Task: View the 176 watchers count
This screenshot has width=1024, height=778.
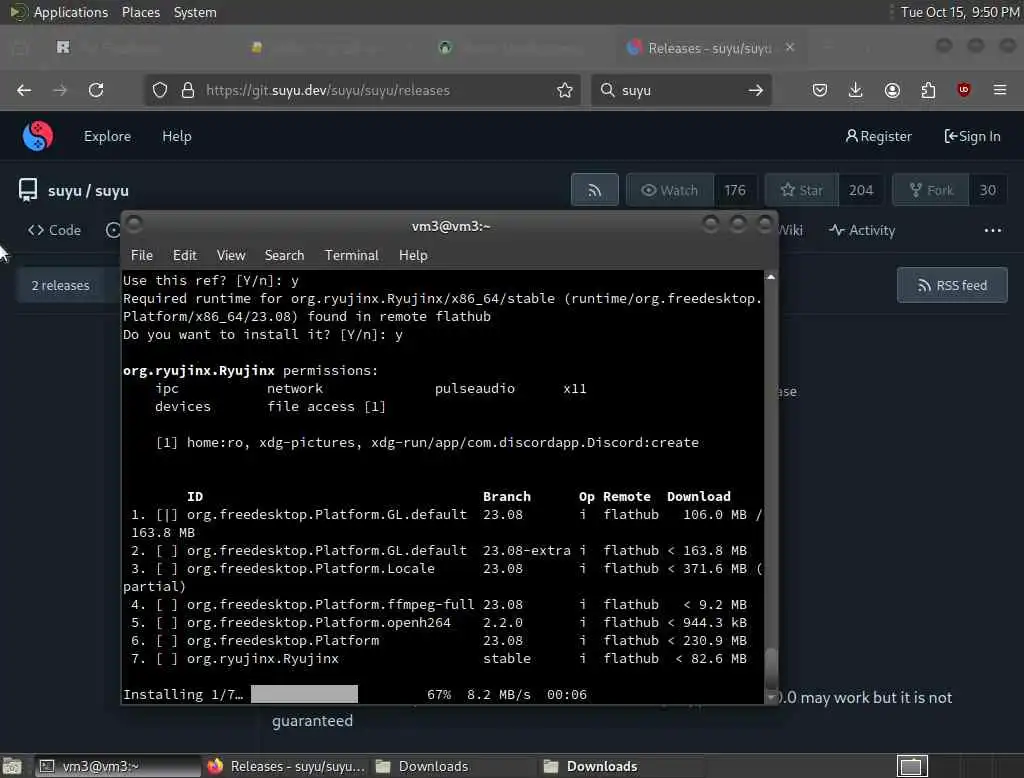Action: [735, 190]
